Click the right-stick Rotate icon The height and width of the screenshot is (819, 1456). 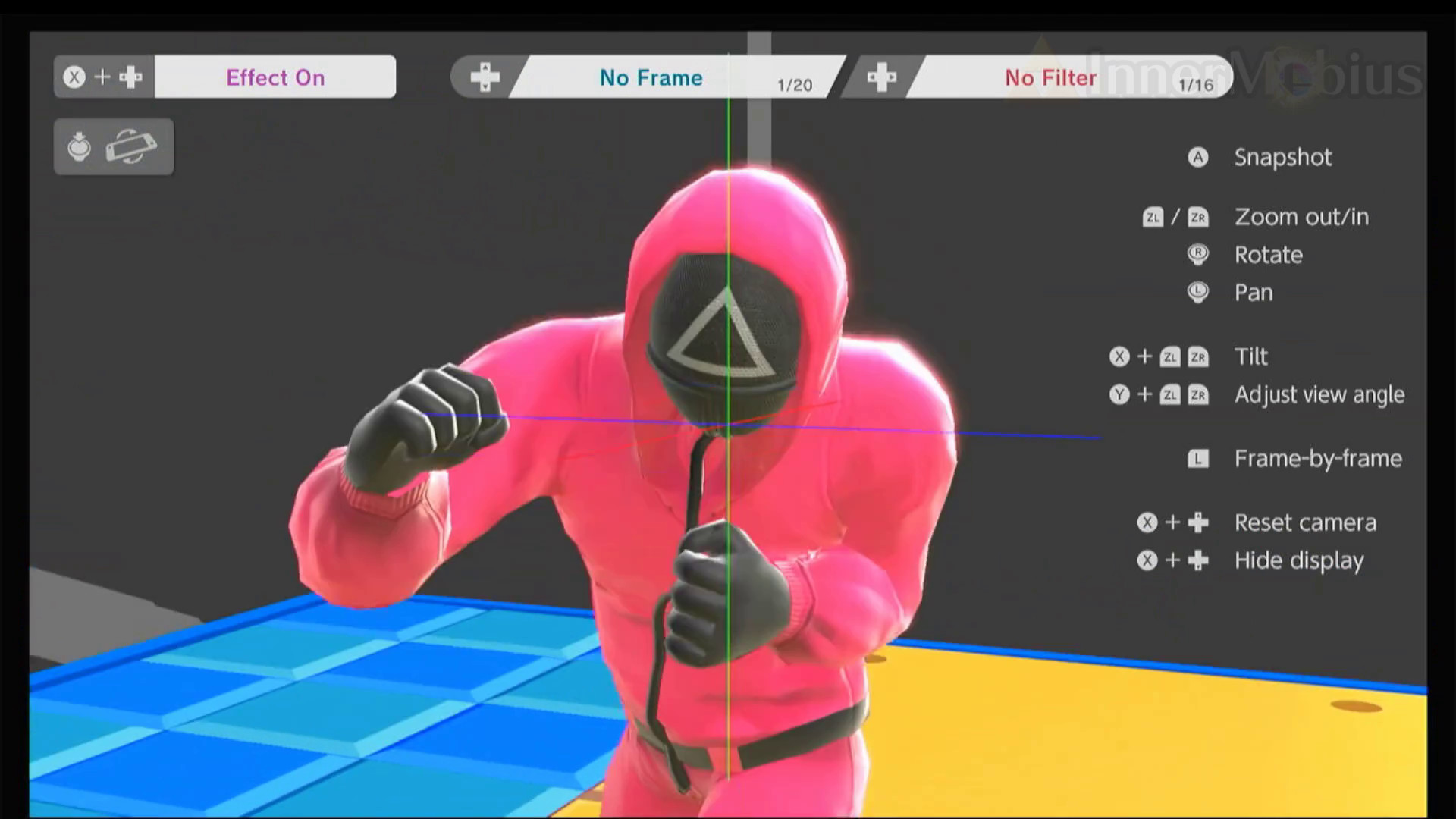click(x=1198, y=255)
